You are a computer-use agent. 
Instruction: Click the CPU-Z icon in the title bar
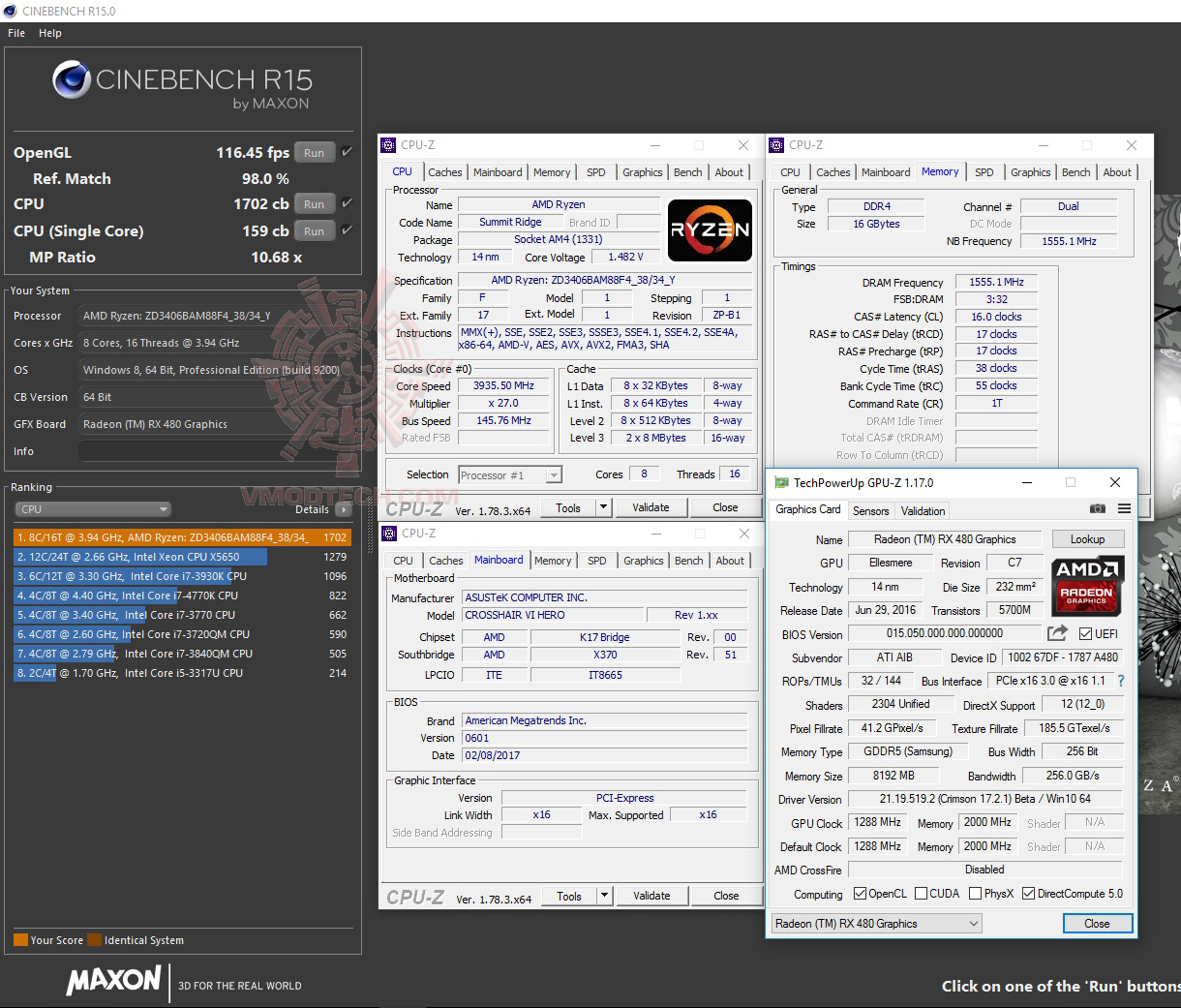click(x=389, y=144)
